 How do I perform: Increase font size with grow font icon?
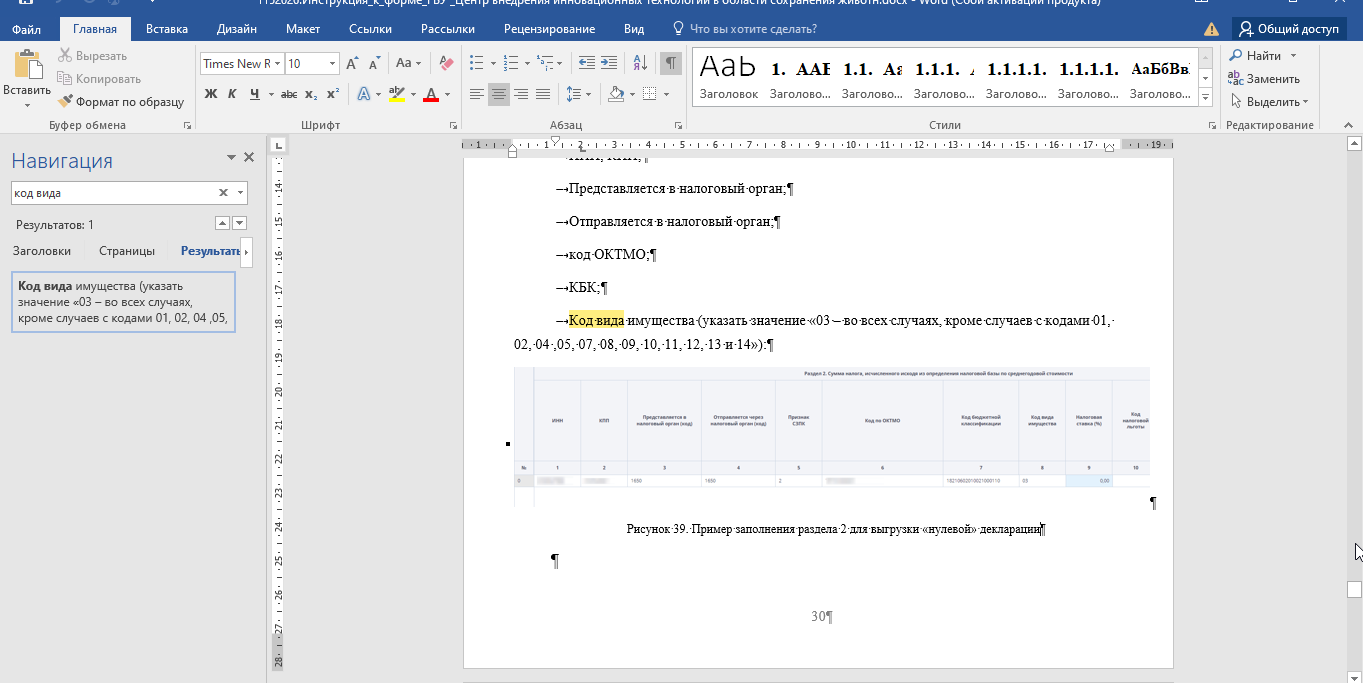[352, 63]
